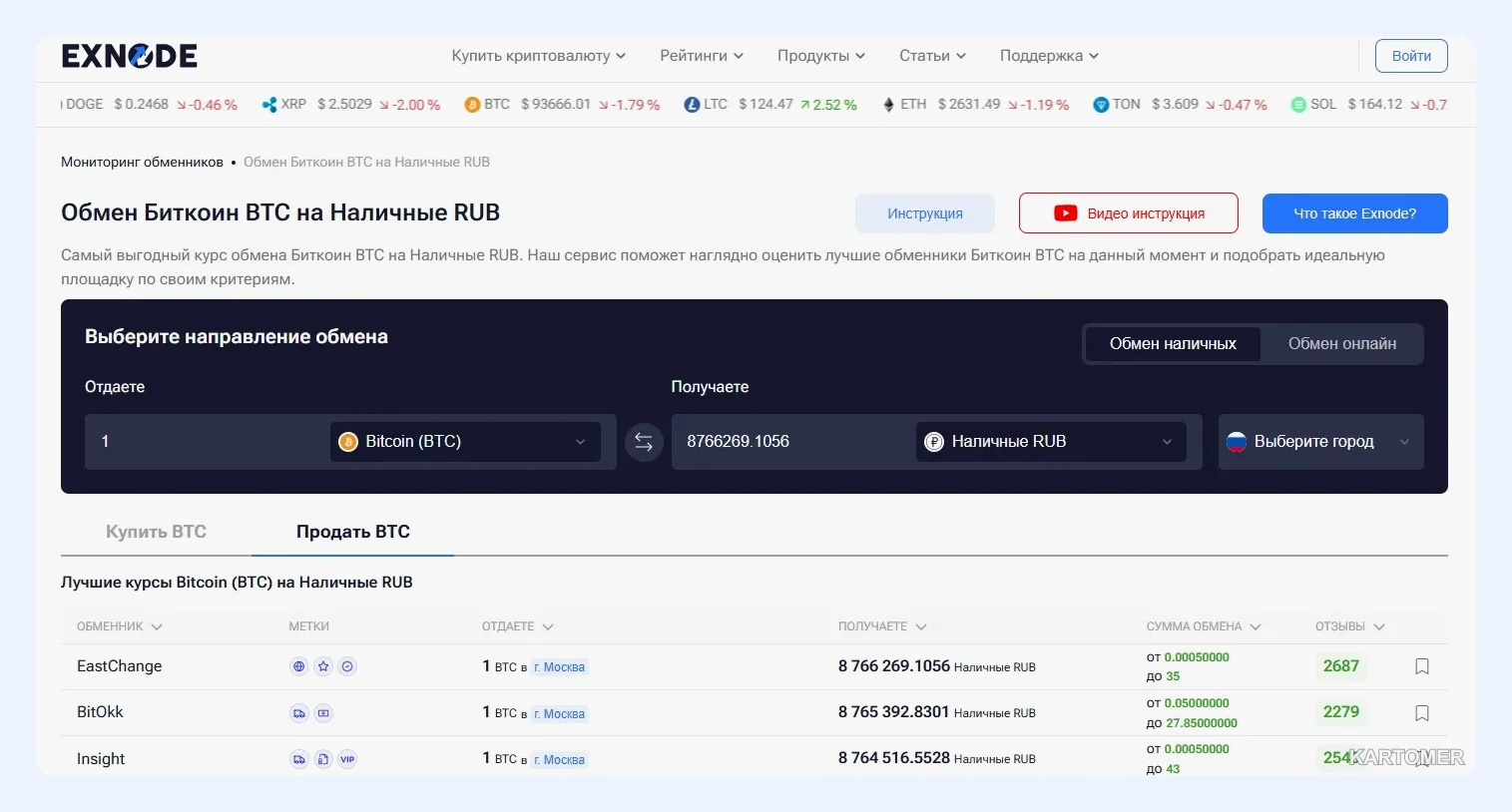The height and width of the screenshot is (812, 1512).
Task: Click the LTC ticker coin icon
Action: pos(692,105)
